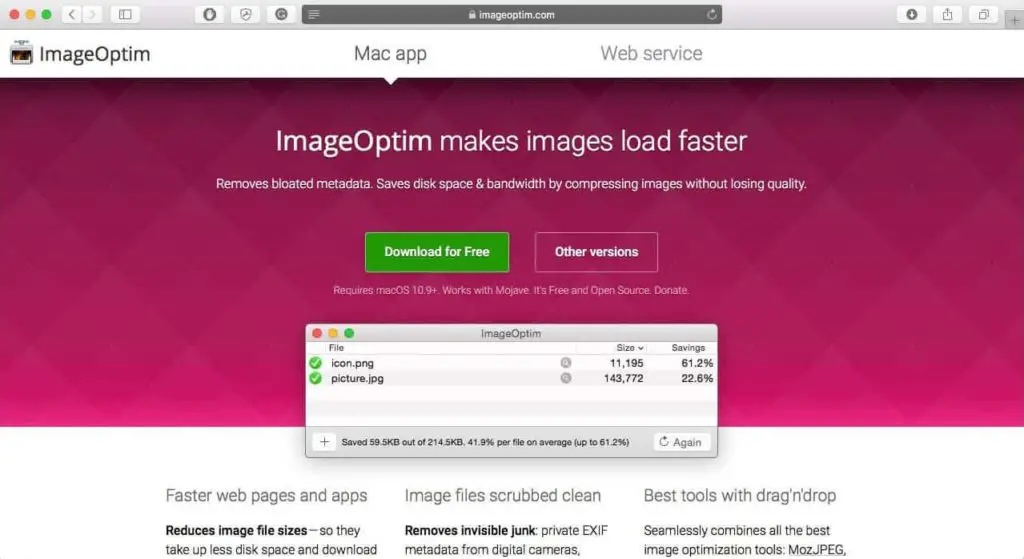Click the Faster web pages and apps heading
Viewport: 1024px width, 559px height.
click(266, 496)
